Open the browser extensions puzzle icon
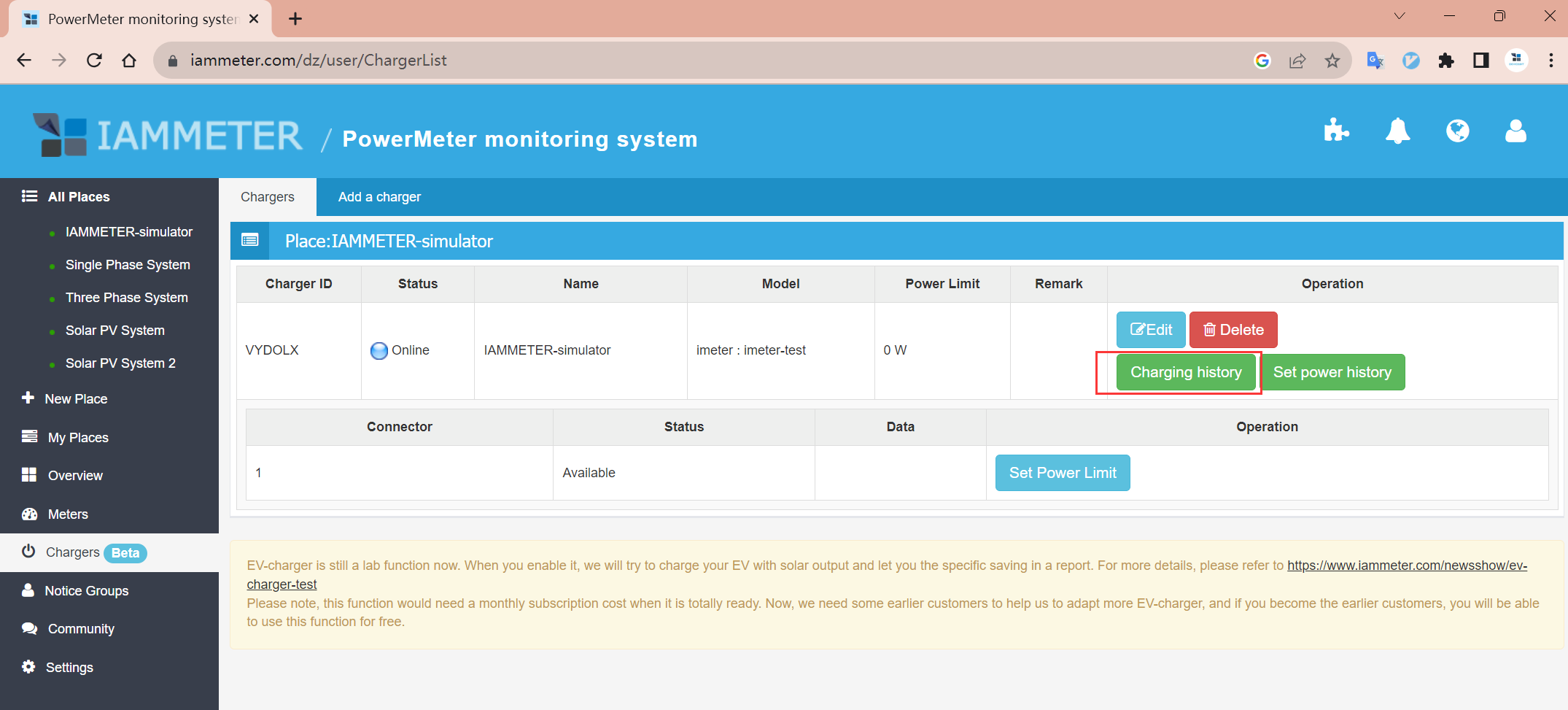Image resolution: width=1568 pixels, height=710 pixels. click(1445, 61)
